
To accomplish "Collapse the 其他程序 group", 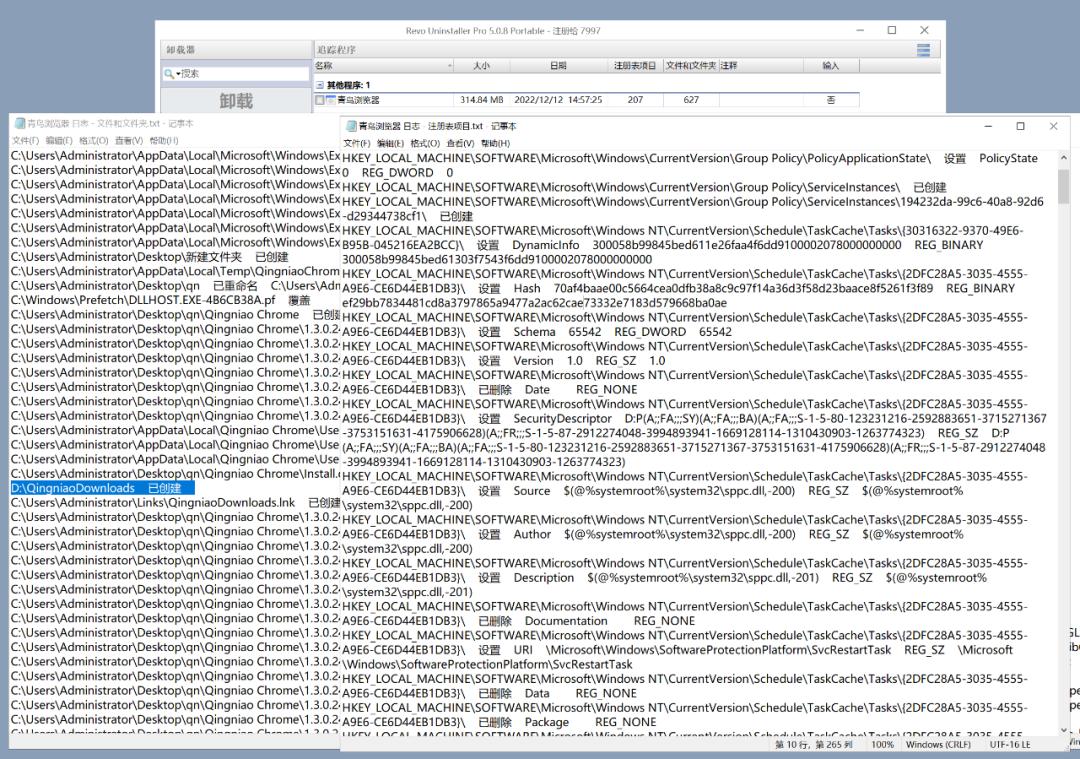I will coord(320,85).
